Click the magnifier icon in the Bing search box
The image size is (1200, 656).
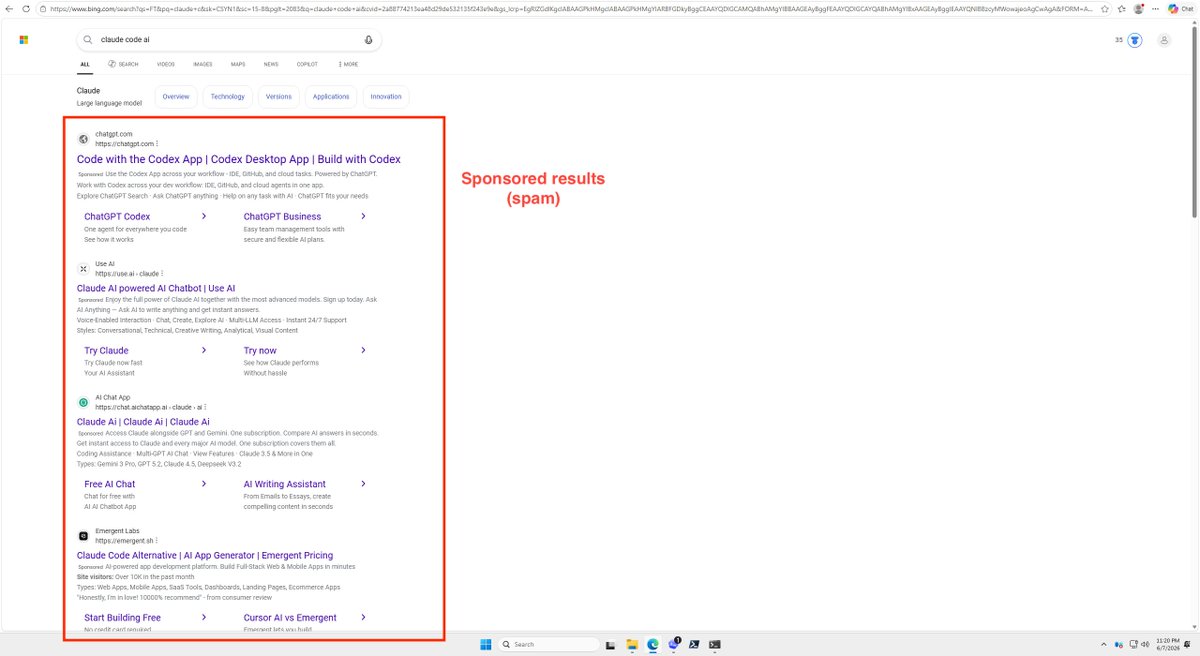(89, 40)
